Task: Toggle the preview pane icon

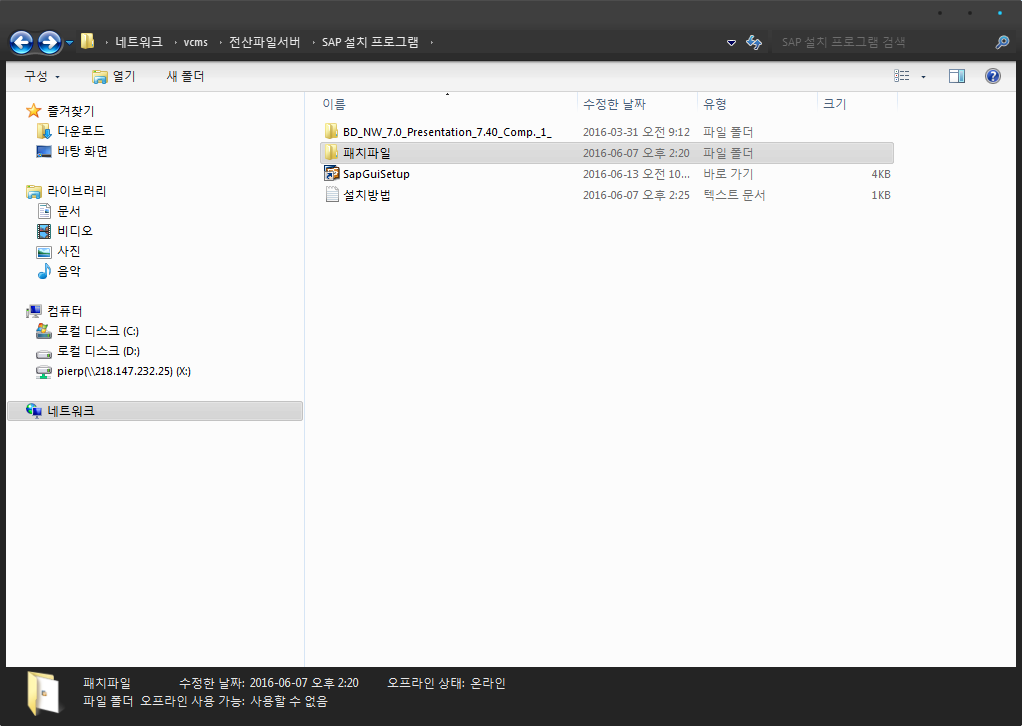Action: click(956, 76)
